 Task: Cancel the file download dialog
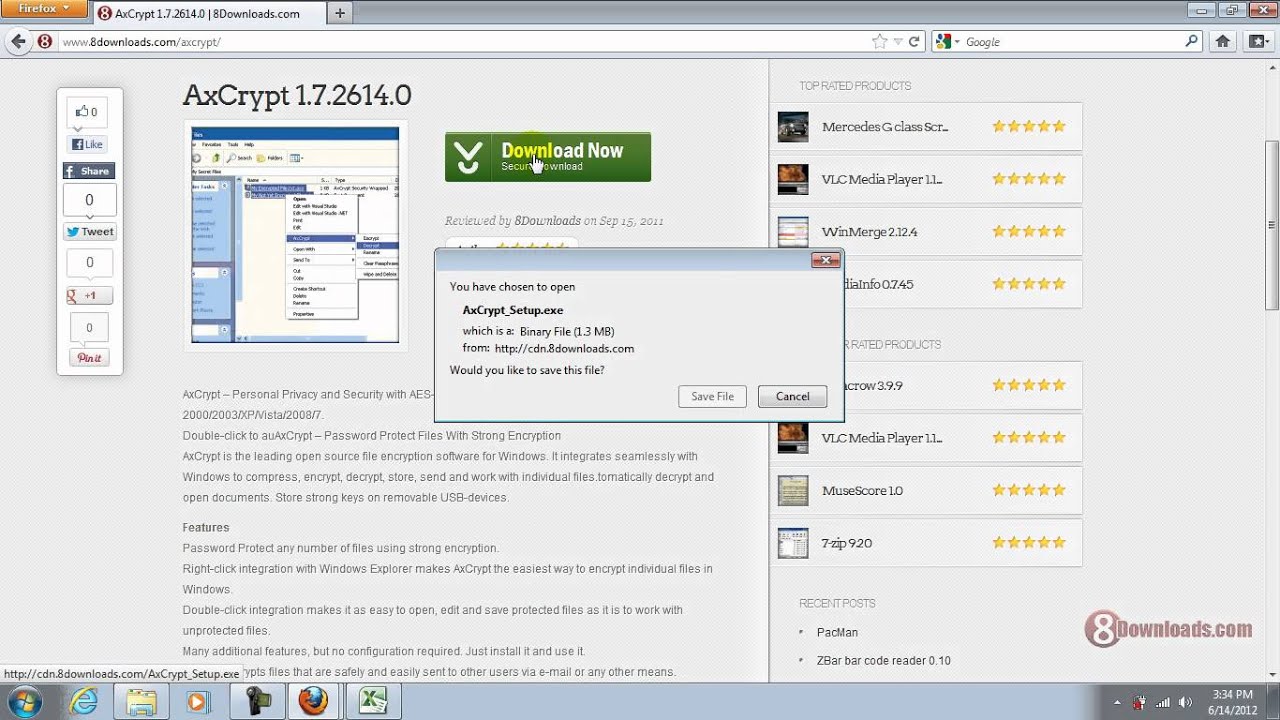pos(792,396)
